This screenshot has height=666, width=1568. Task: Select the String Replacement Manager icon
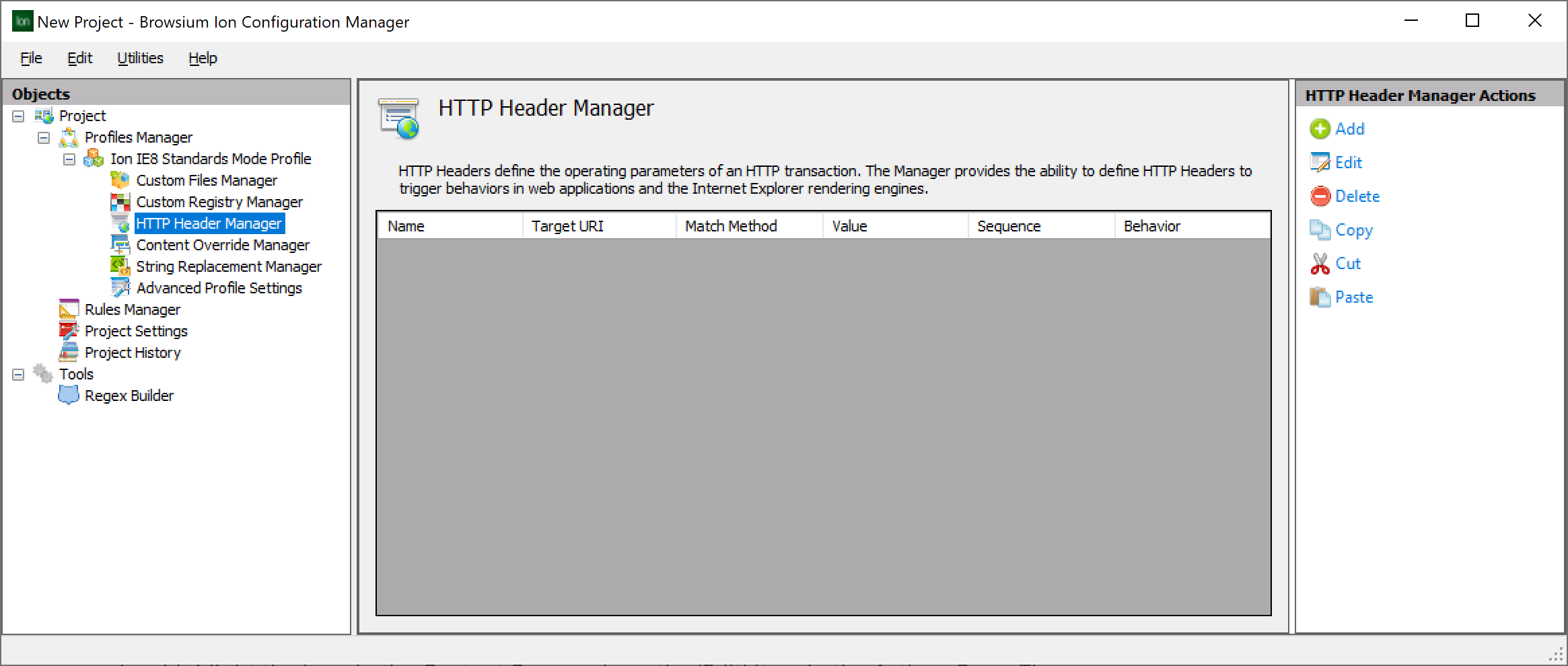click(121, 266)
